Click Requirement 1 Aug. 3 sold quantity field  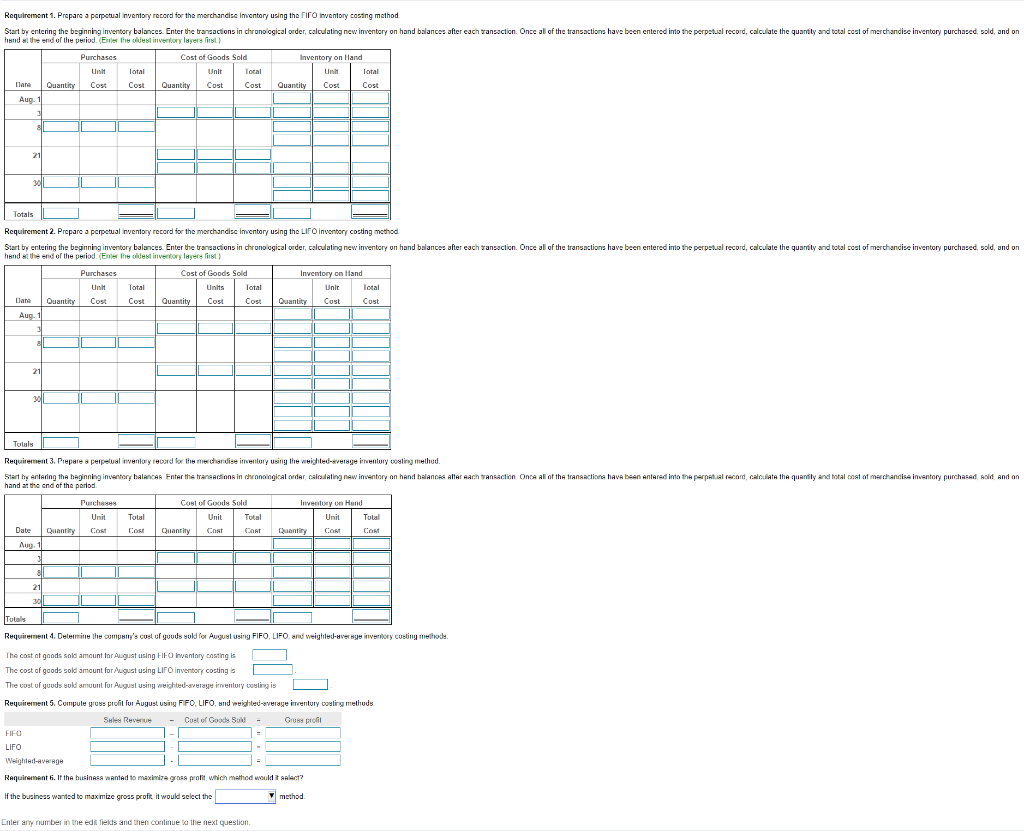pyautogui.click(x=176, y=112)
